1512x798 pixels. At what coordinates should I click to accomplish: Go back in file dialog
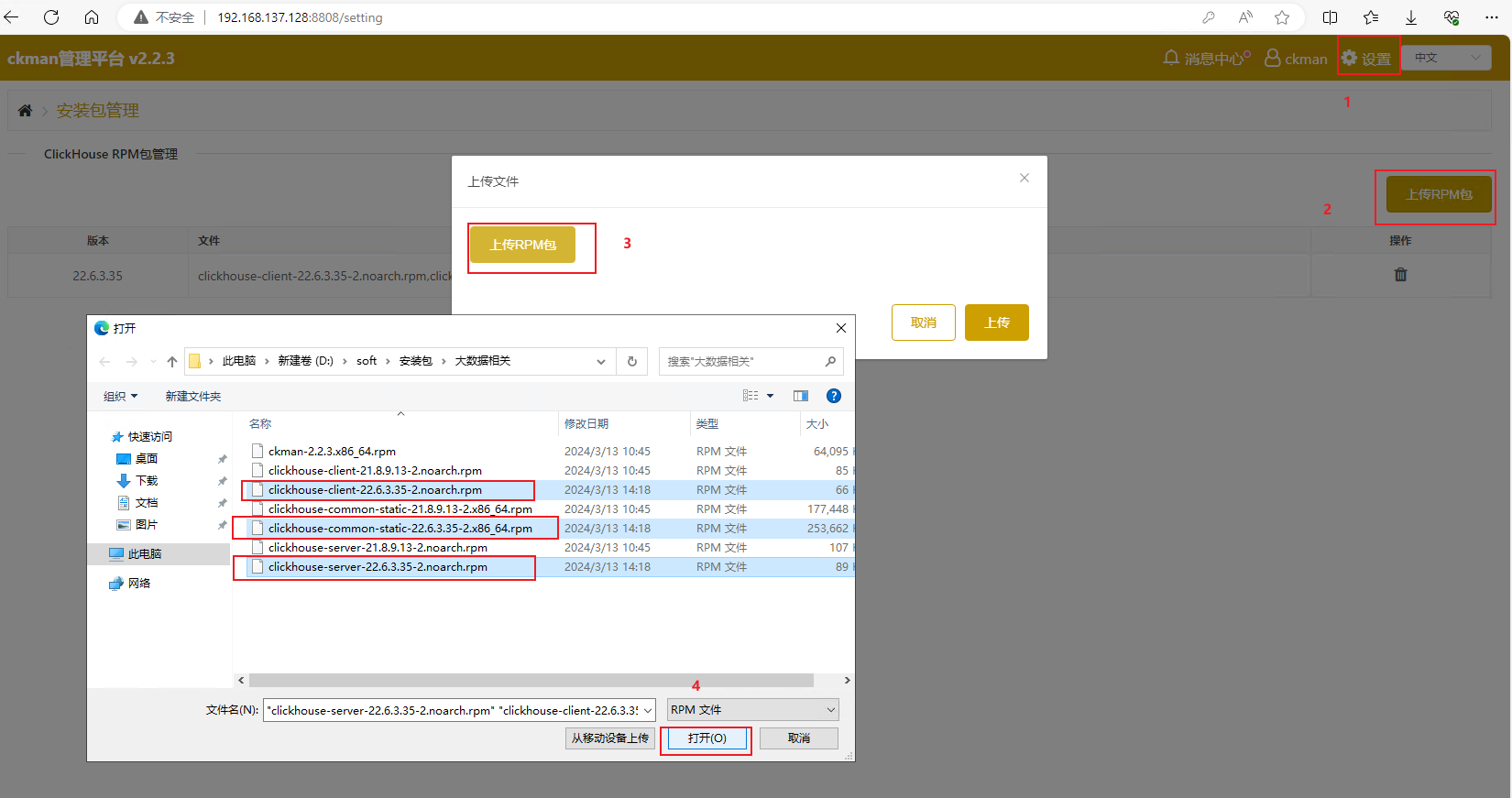(x=104, y=362)
